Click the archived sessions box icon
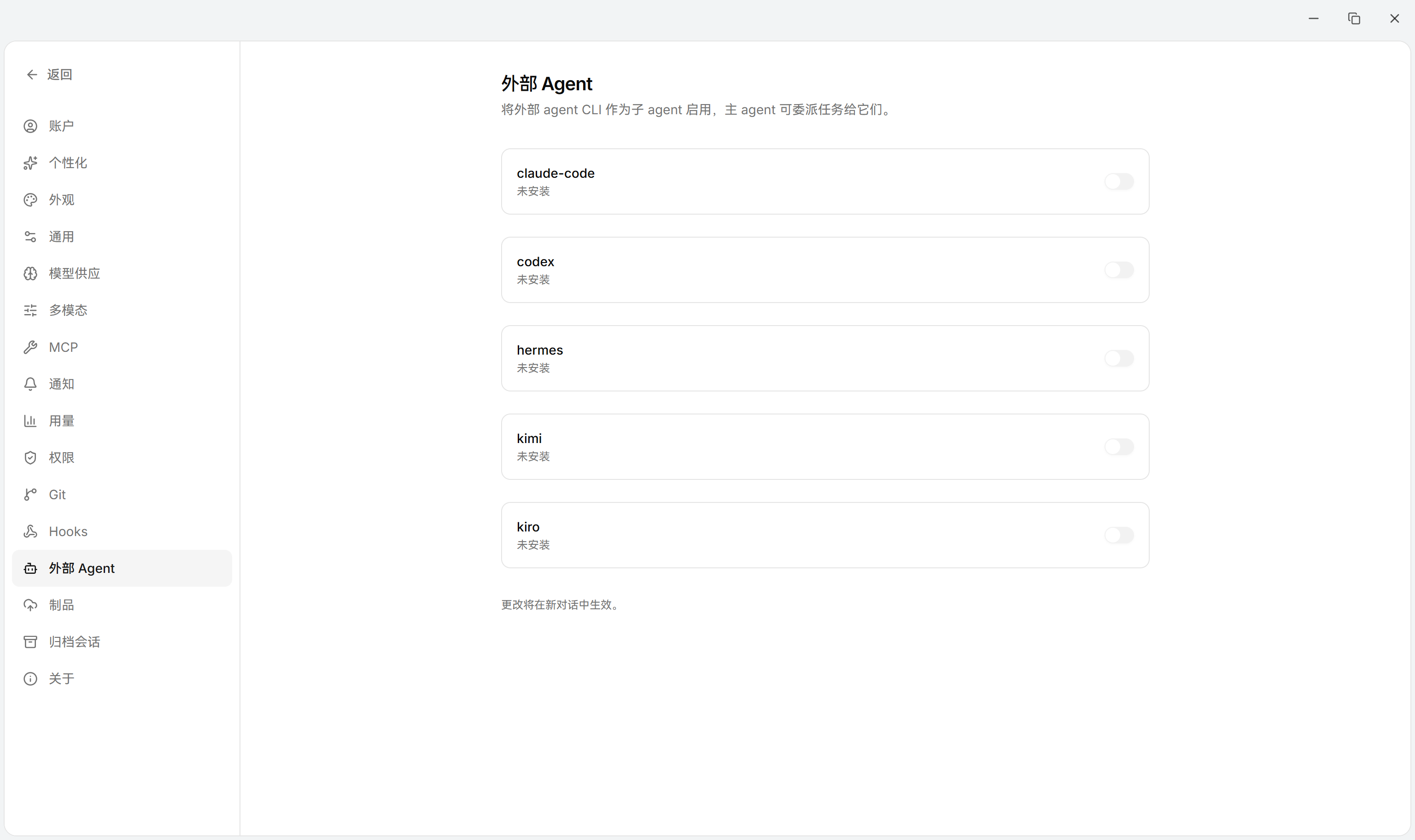The image size is (1415, 840). 30,642
